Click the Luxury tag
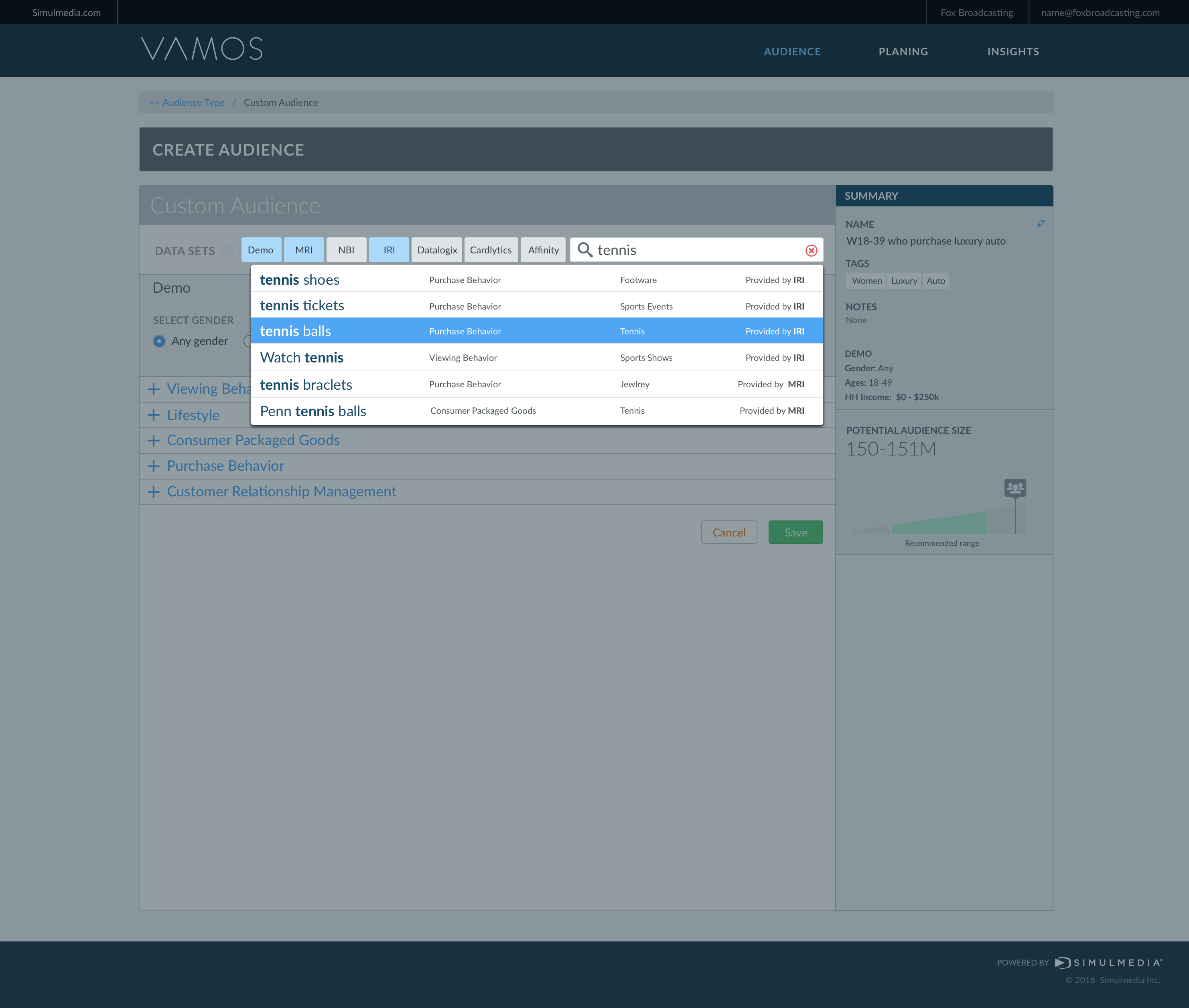1189x1008 pixels. coord(904,281)
